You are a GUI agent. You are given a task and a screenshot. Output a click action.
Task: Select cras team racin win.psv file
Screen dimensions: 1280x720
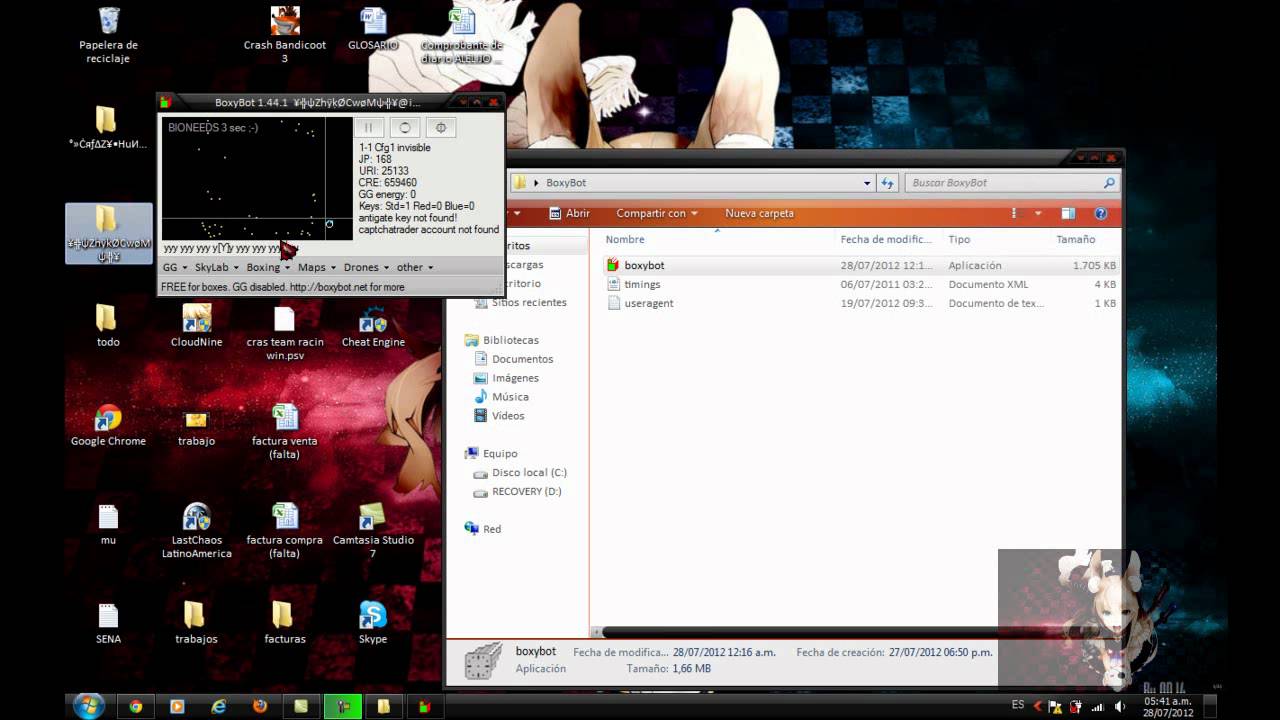point(284,333)
